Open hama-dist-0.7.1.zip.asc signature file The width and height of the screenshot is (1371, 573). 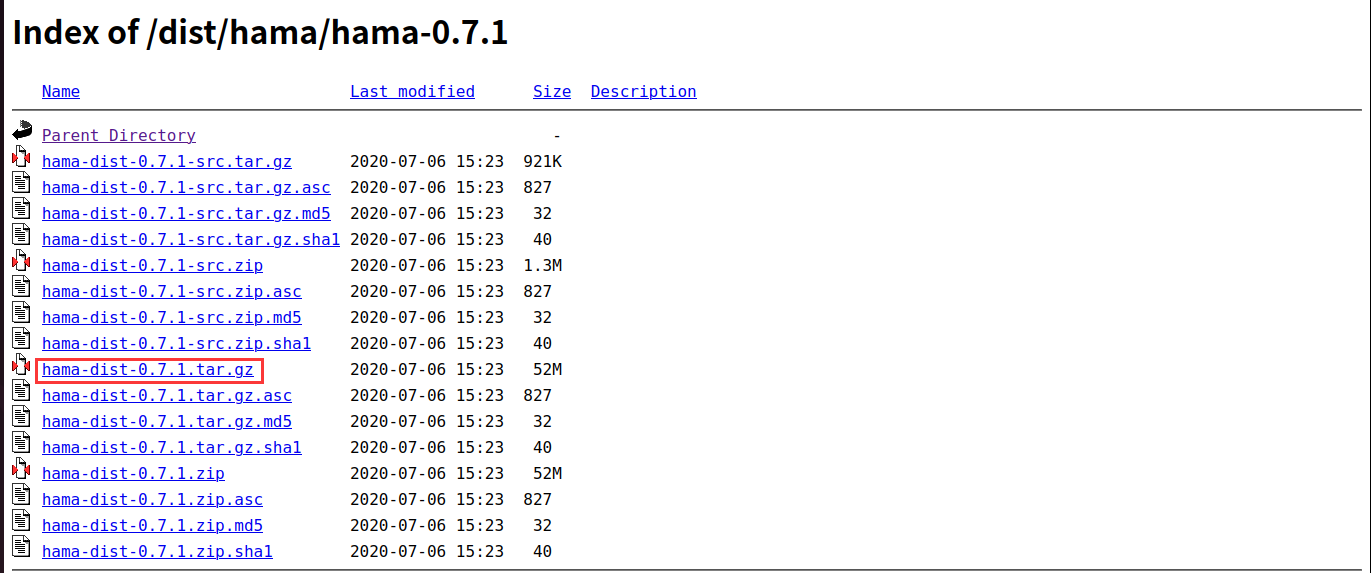click(x=152, y=499)
